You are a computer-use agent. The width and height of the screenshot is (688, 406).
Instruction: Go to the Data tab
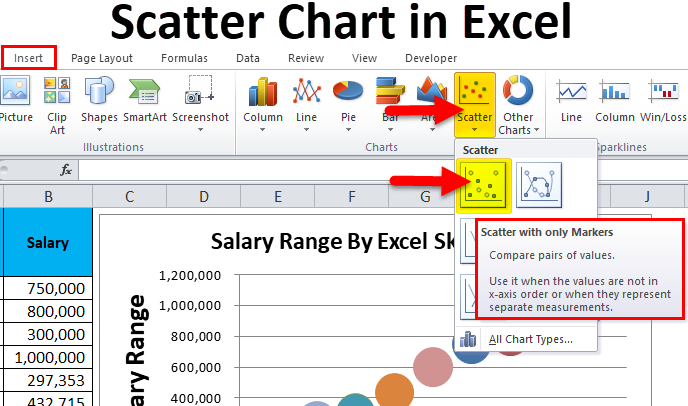pyautogui.click(x=248, y=58)
